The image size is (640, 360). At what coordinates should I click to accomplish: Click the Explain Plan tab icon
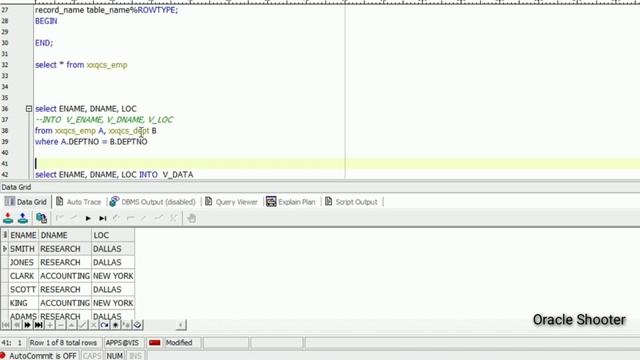point(271,201)
